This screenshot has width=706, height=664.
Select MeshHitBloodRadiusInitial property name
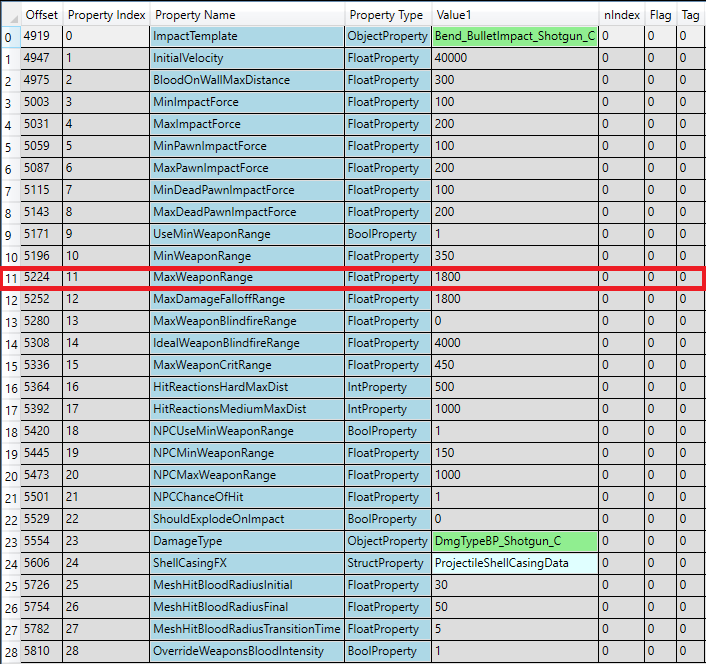click(247, 585)
